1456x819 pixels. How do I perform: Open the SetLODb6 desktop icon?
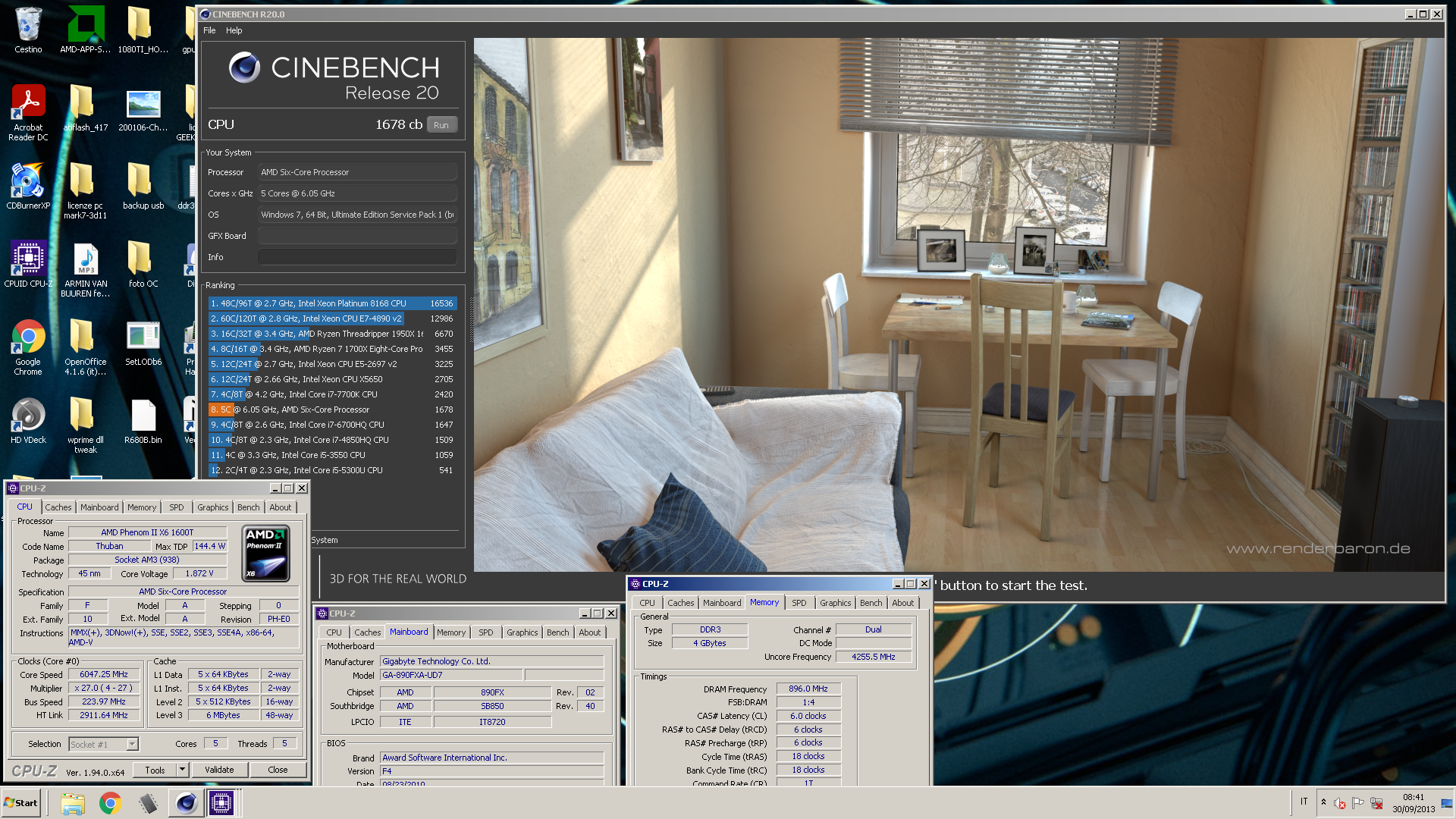pos(143,343)
